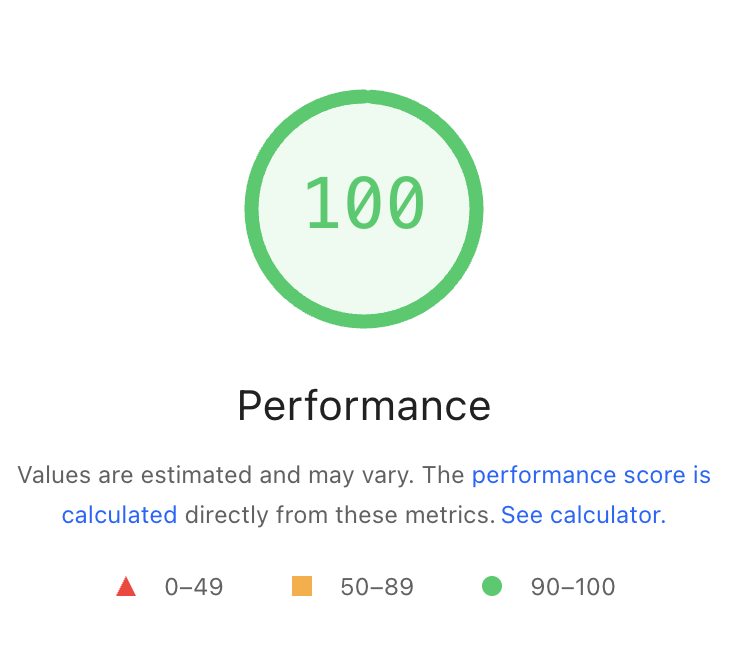Click the 0–49 score range label
Screen dimensions: 732x652
point(194,587)
